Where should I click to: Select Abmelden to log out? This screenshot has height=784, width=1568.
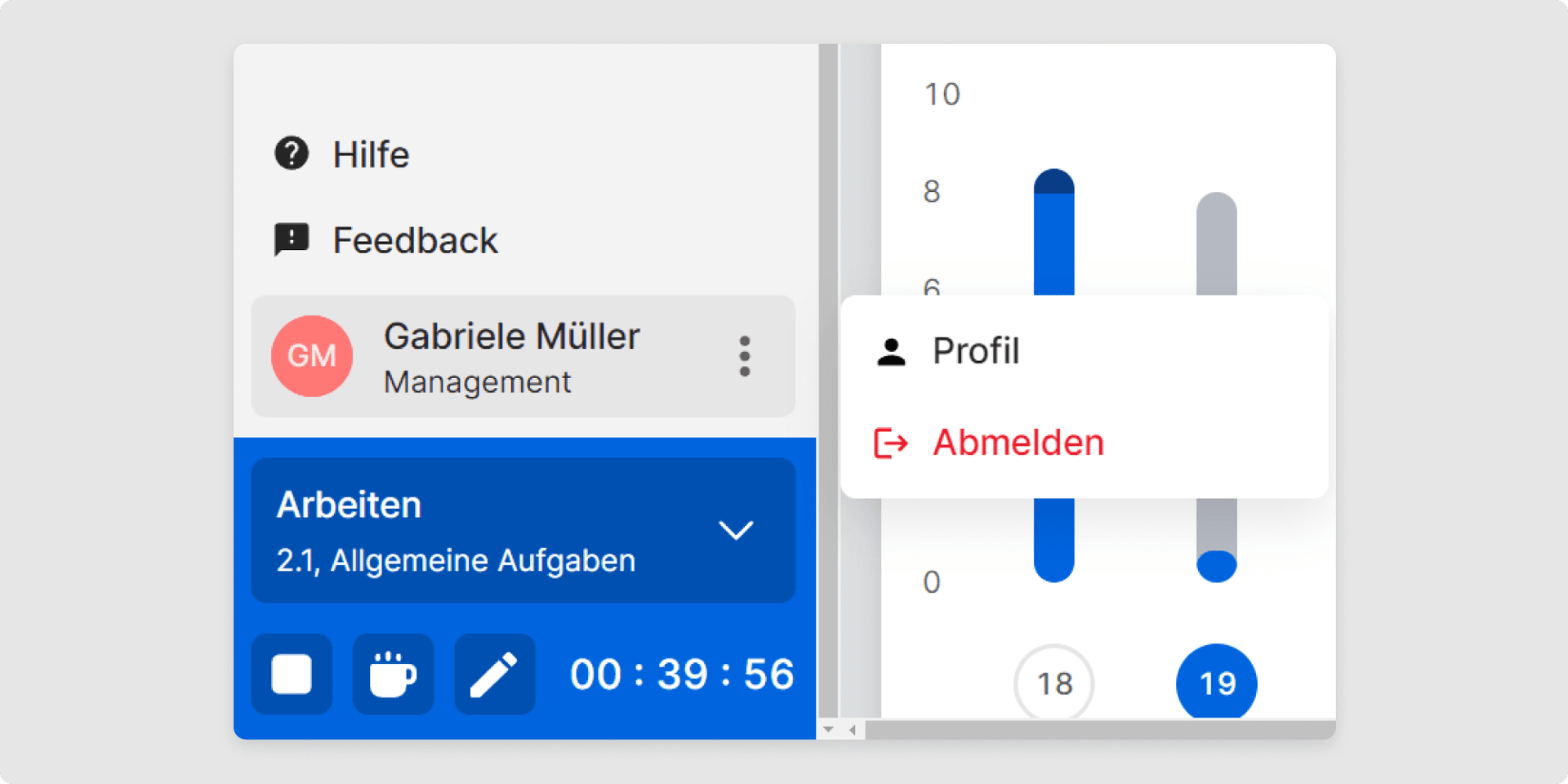point(1018,443)
